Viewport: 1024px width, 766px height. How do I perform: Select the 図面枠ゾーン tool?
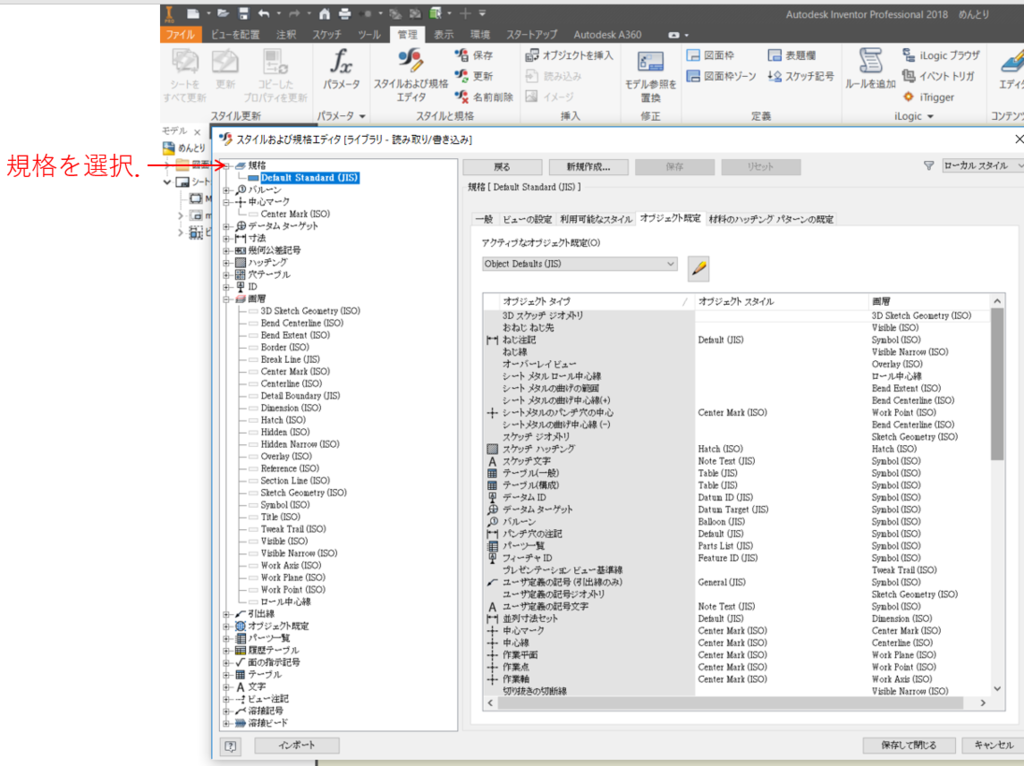(722, 76)
